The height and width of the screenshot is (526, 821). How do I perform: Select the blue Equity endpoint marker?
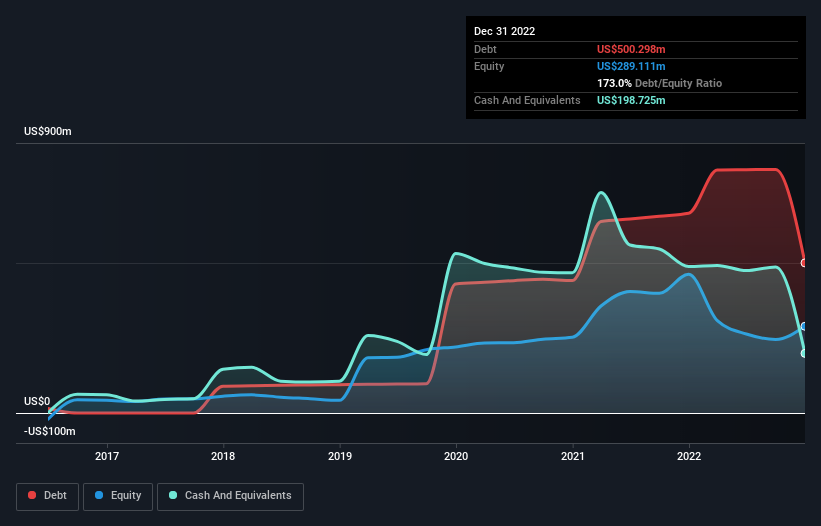click(x=804, y=327)
